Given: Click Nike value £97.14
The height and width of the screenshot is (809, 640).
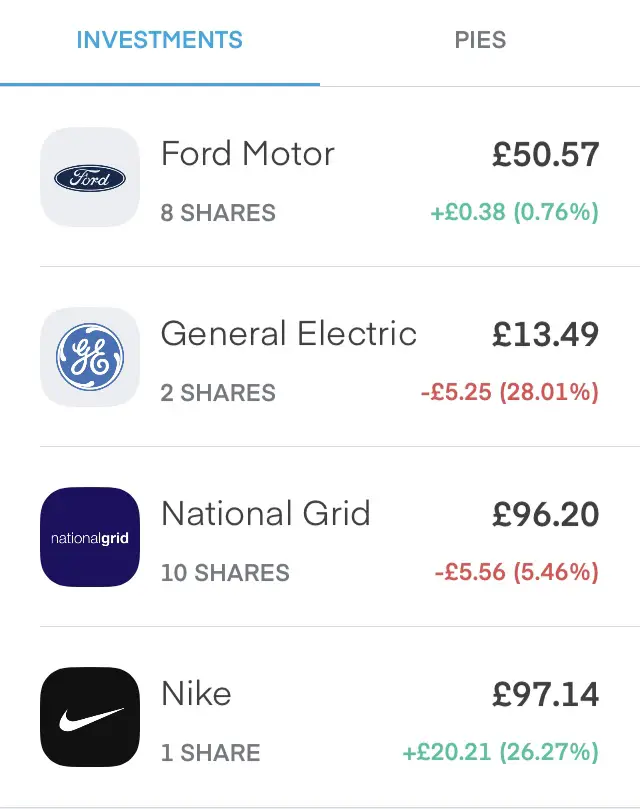Looking at the screenshot, I should [546, 694].
